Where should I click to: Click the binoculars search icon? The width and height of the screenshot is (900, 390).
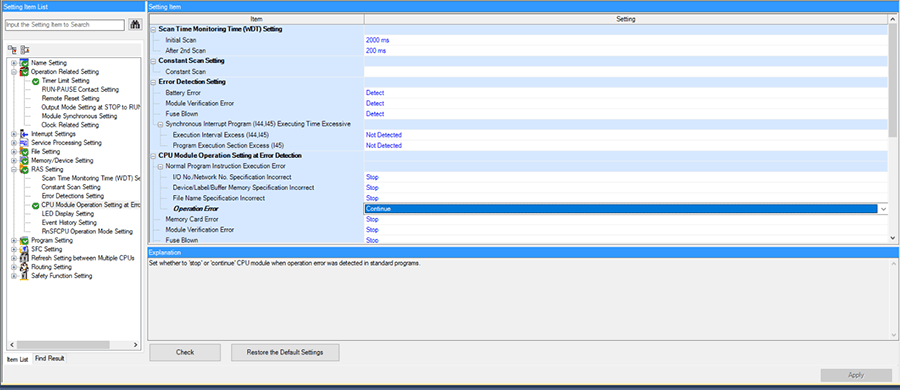(x=135, y=25)
